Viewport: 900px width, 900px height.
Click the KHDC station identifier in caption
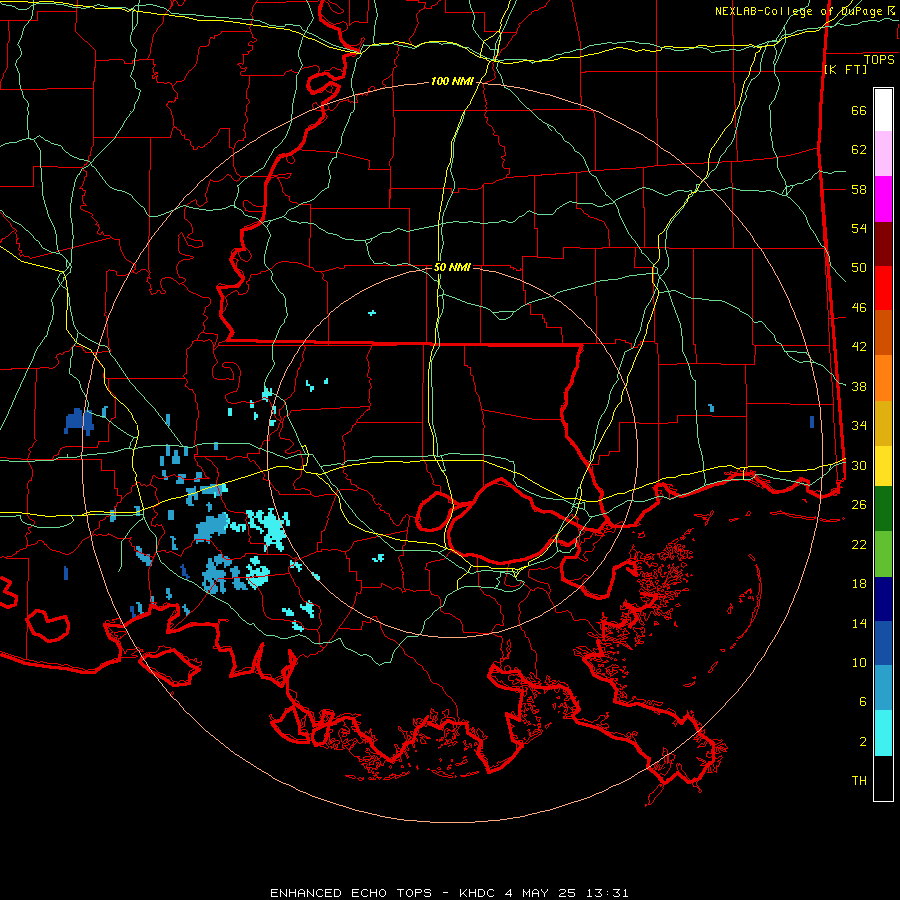point(479,893)
